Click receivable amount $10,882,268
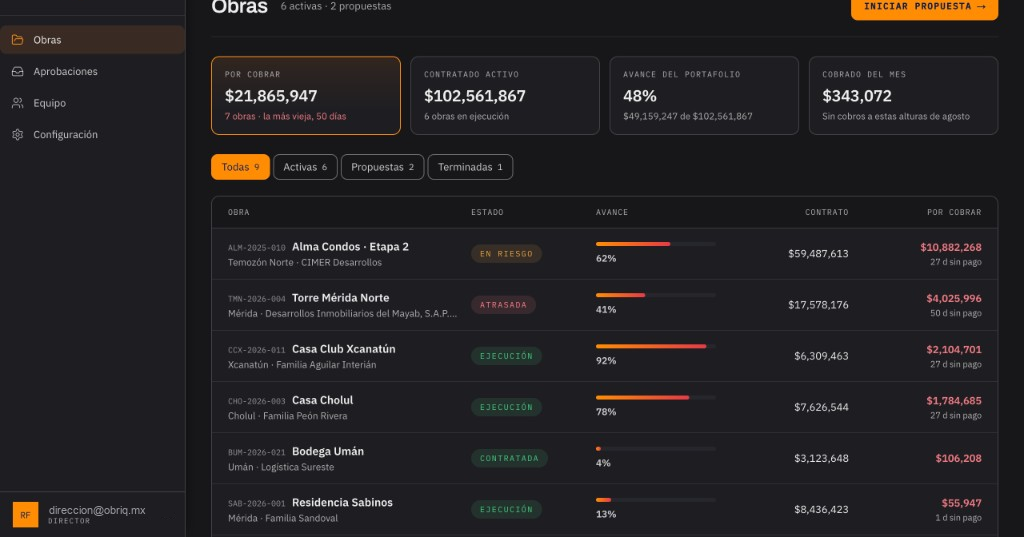This screenshot has height=537, width=1024. click(951, 248)
